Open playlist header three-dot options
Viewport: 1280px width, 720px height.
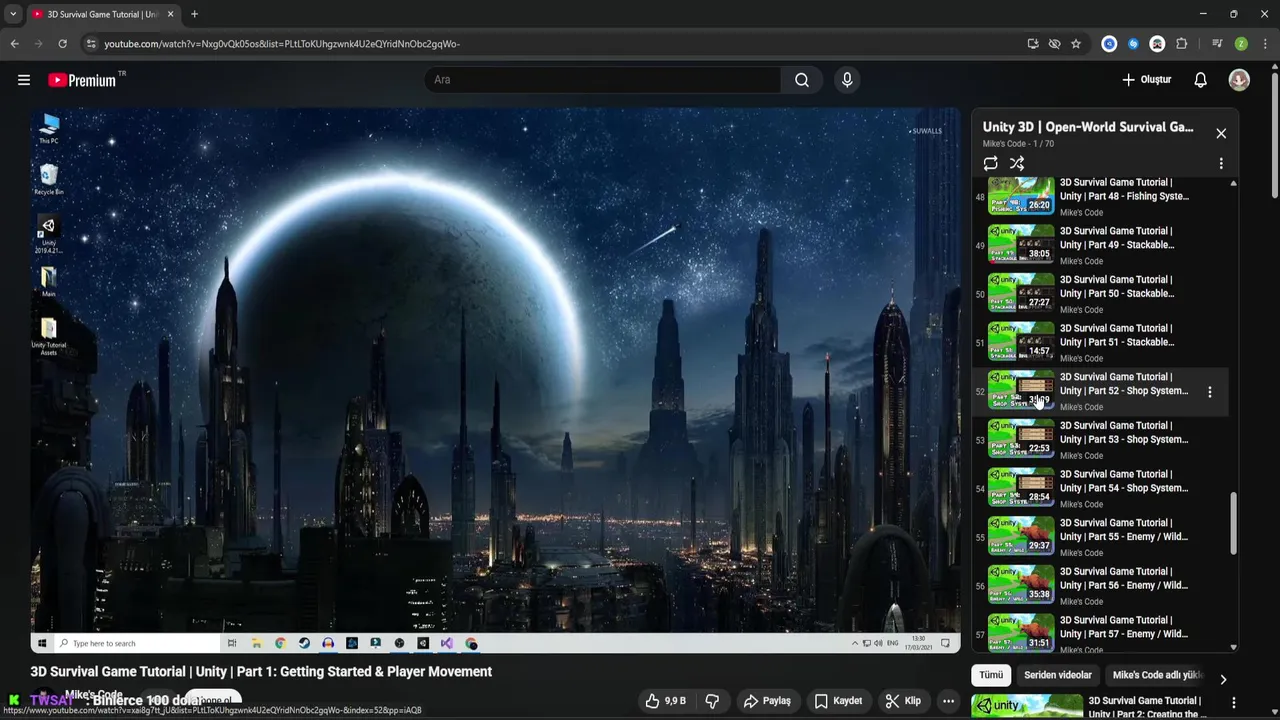(1221, 163)
